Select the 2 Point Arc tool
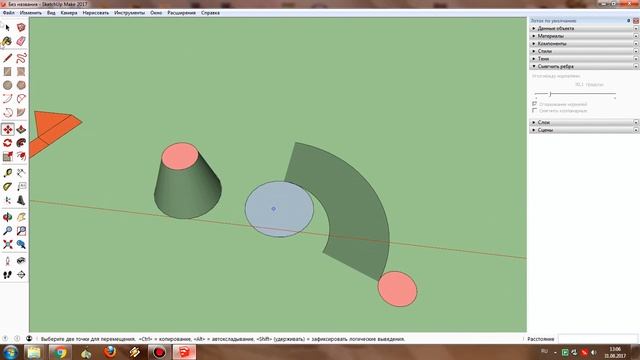 pyautogui.click(x=21, y=98)
